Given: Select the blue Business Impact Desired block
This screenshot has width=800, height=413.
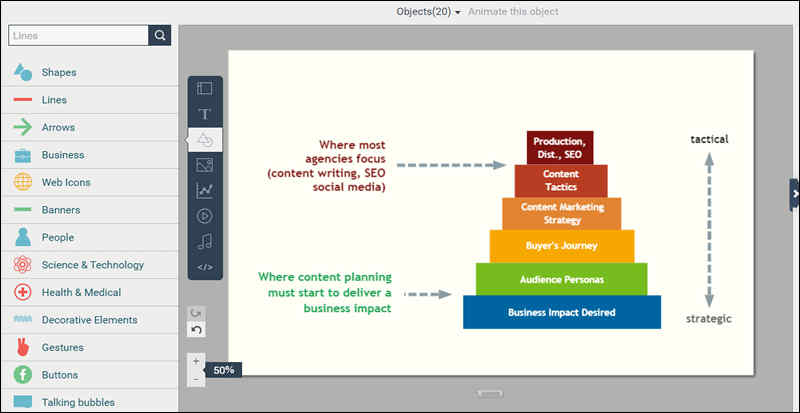Looking at the screenshot, I should click(x=561, y=312).
